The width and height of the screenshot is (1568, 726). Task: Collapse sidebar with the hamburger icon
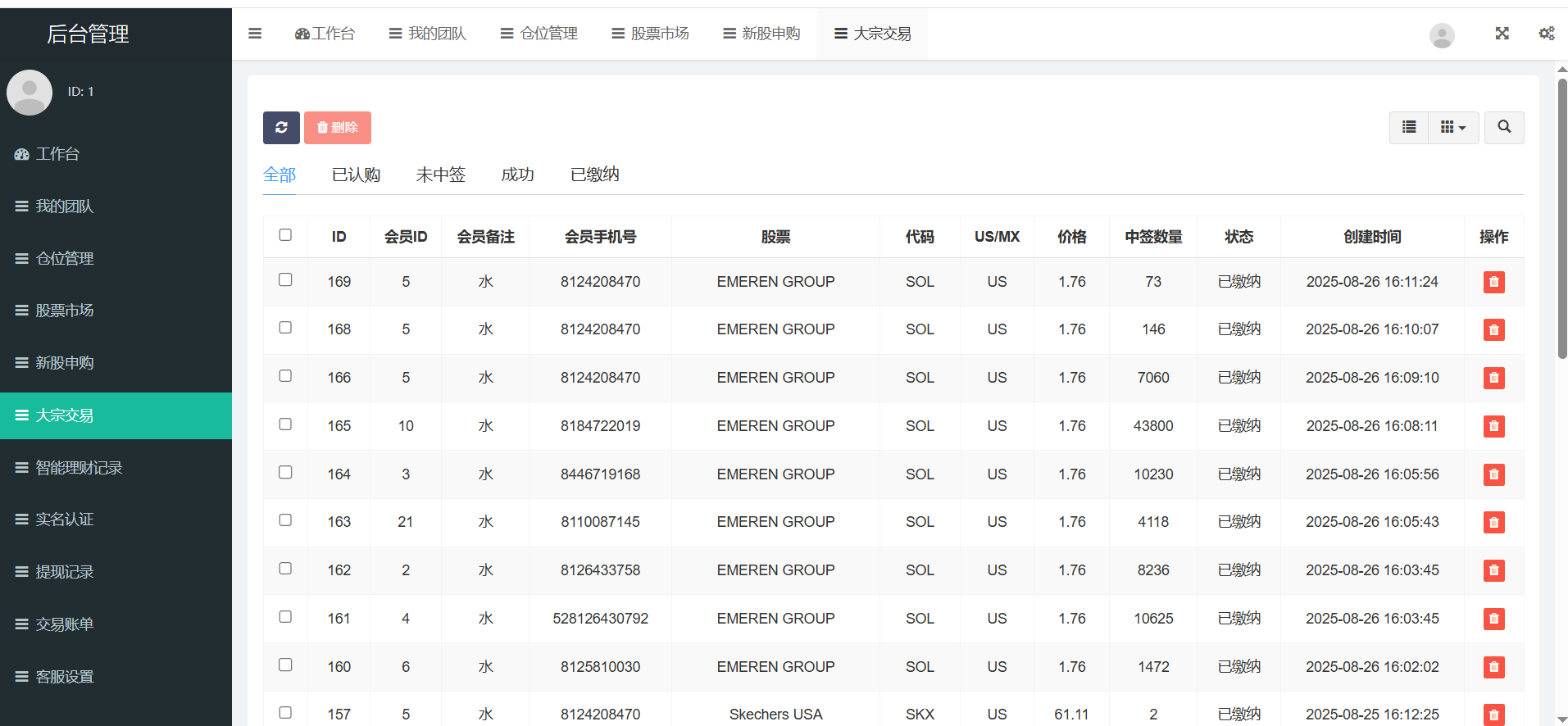(x=255, y=34)
